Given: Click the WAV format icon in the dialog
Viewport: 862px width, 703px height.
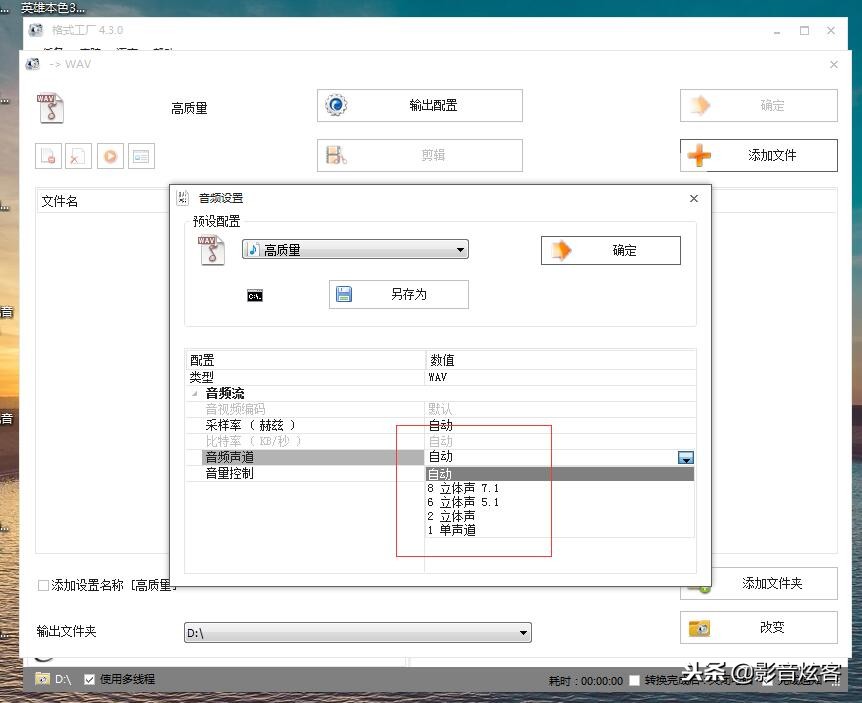Looking at the screenshot, I should tap(211, 250).
